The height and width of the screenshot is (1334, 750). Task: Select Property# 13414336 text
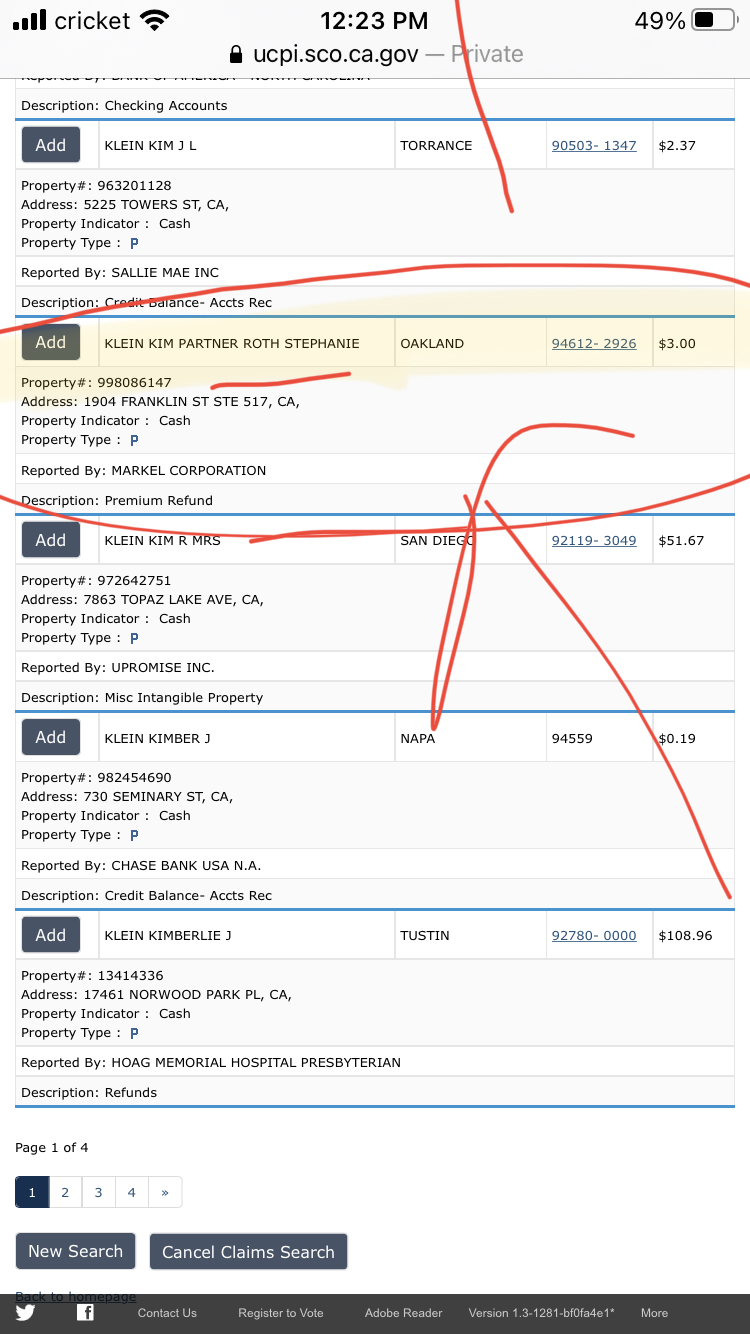click(x=92, y=976)
